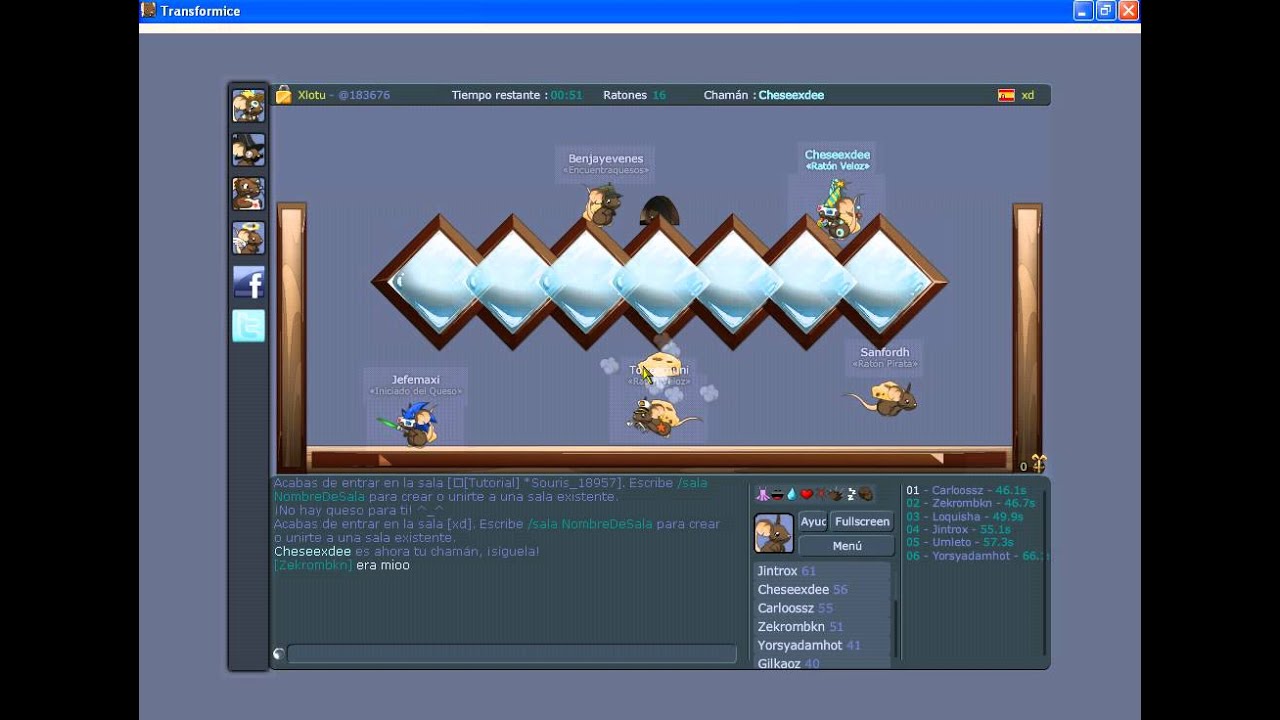Click the Benjayevenes player name tag
This screenshot has width=1280, height=720.
tap(606, 158)
